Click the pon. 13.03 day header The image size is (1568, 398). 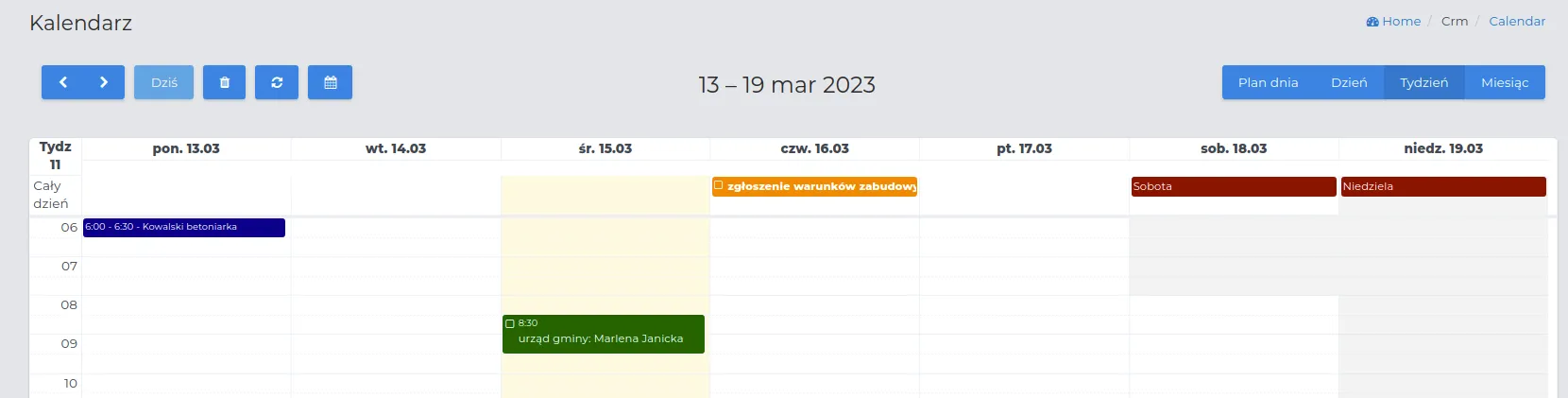[186, 148]
